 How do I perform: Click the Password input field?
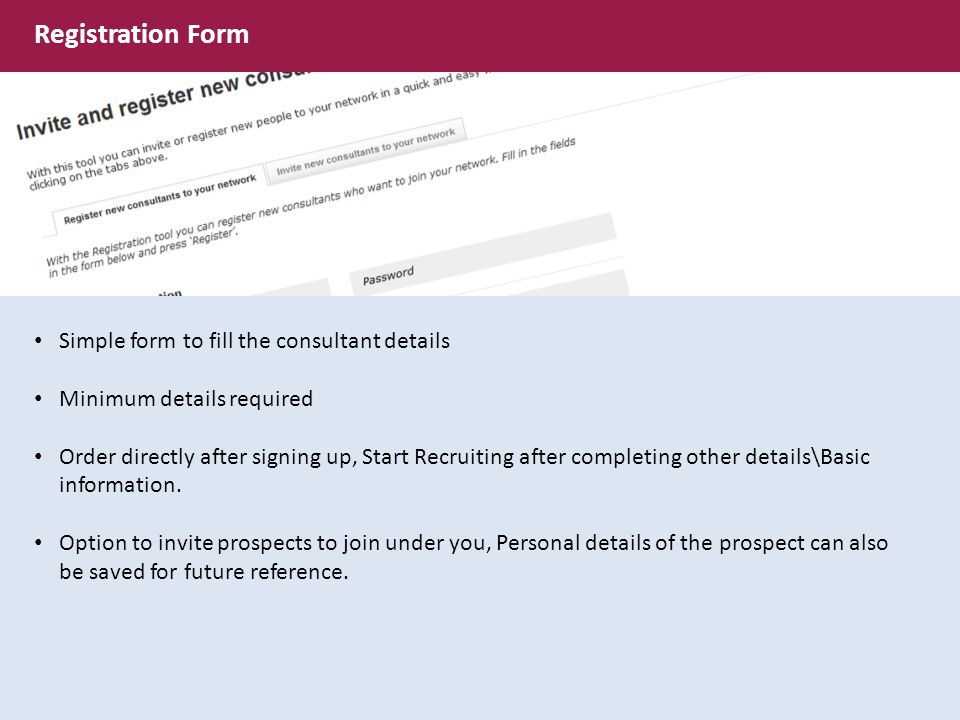coord(482,251)
